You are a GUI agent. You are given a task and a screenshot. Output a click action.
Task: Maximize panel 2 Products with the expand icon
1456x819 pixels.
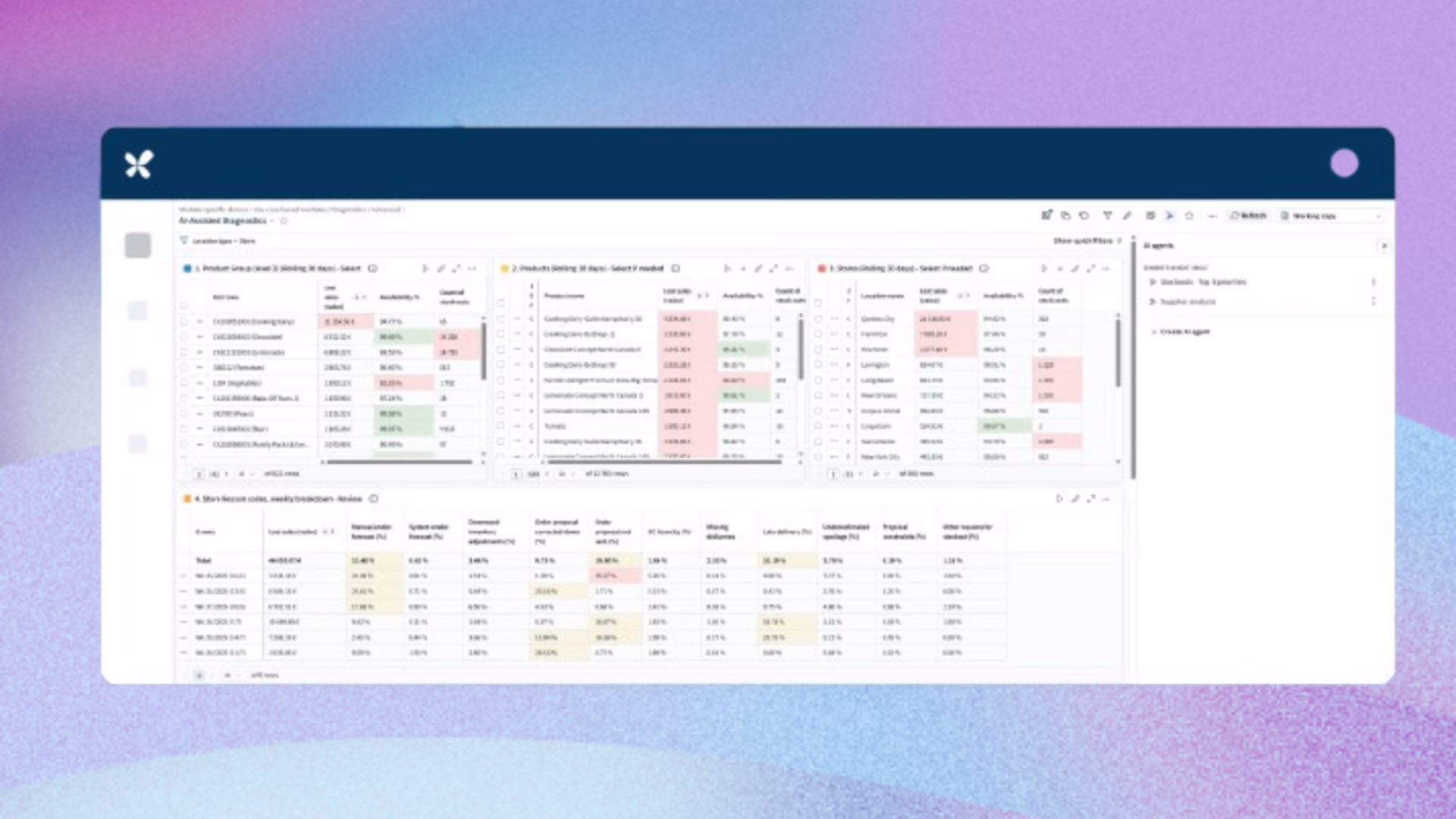[773, 268]
